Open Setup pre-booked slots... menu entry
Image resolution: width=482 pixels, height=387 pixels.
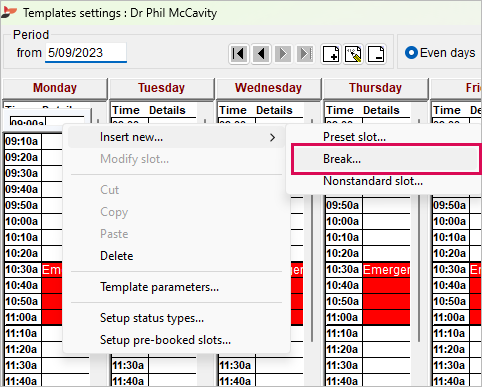165,340
